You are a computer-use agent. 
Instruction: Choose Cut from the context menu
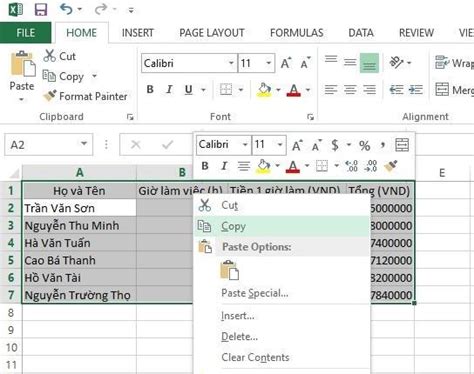[x=282, y=206]
